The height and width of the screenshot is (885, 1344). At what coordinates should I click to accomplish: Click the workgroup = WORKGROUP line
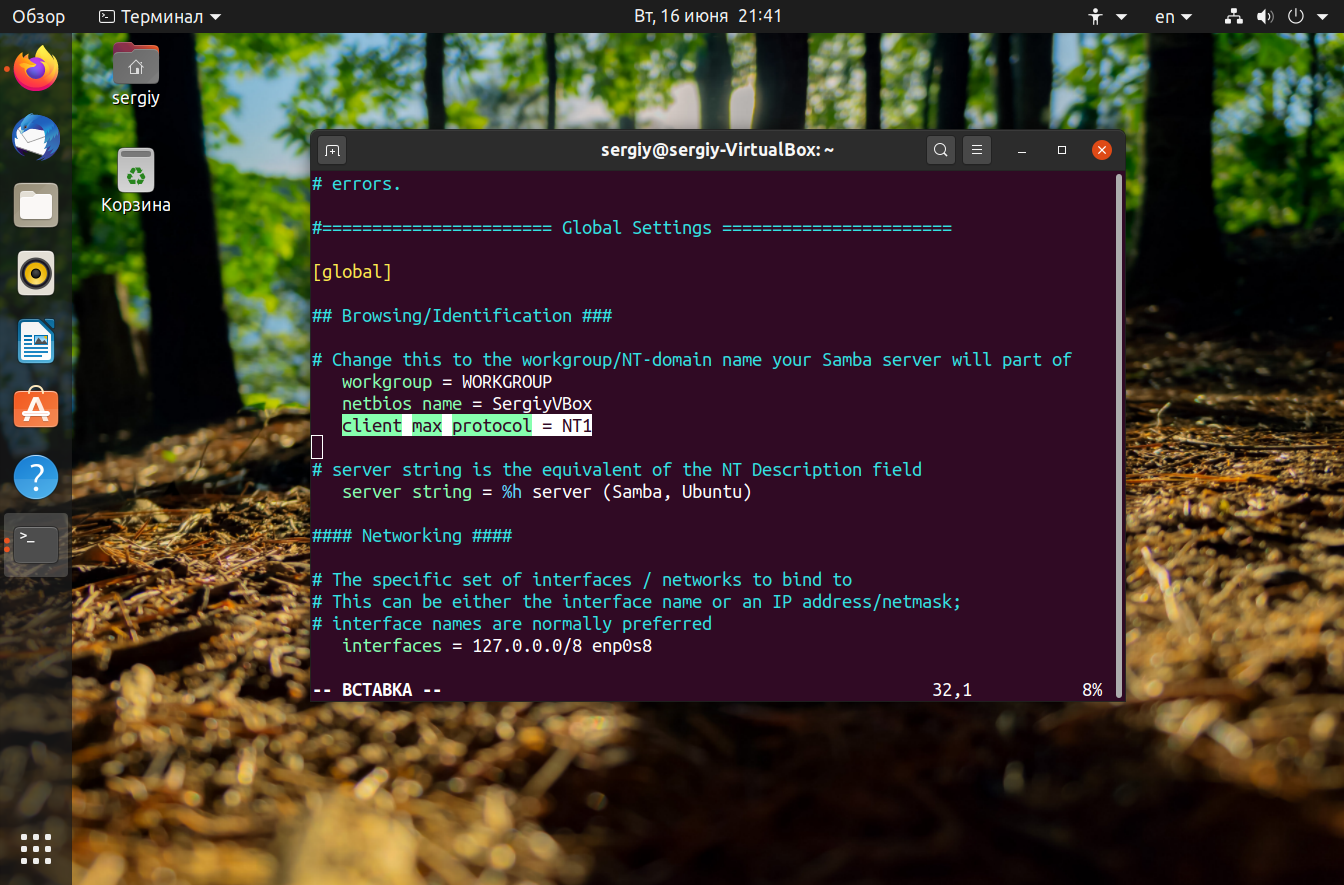[447, 382]
